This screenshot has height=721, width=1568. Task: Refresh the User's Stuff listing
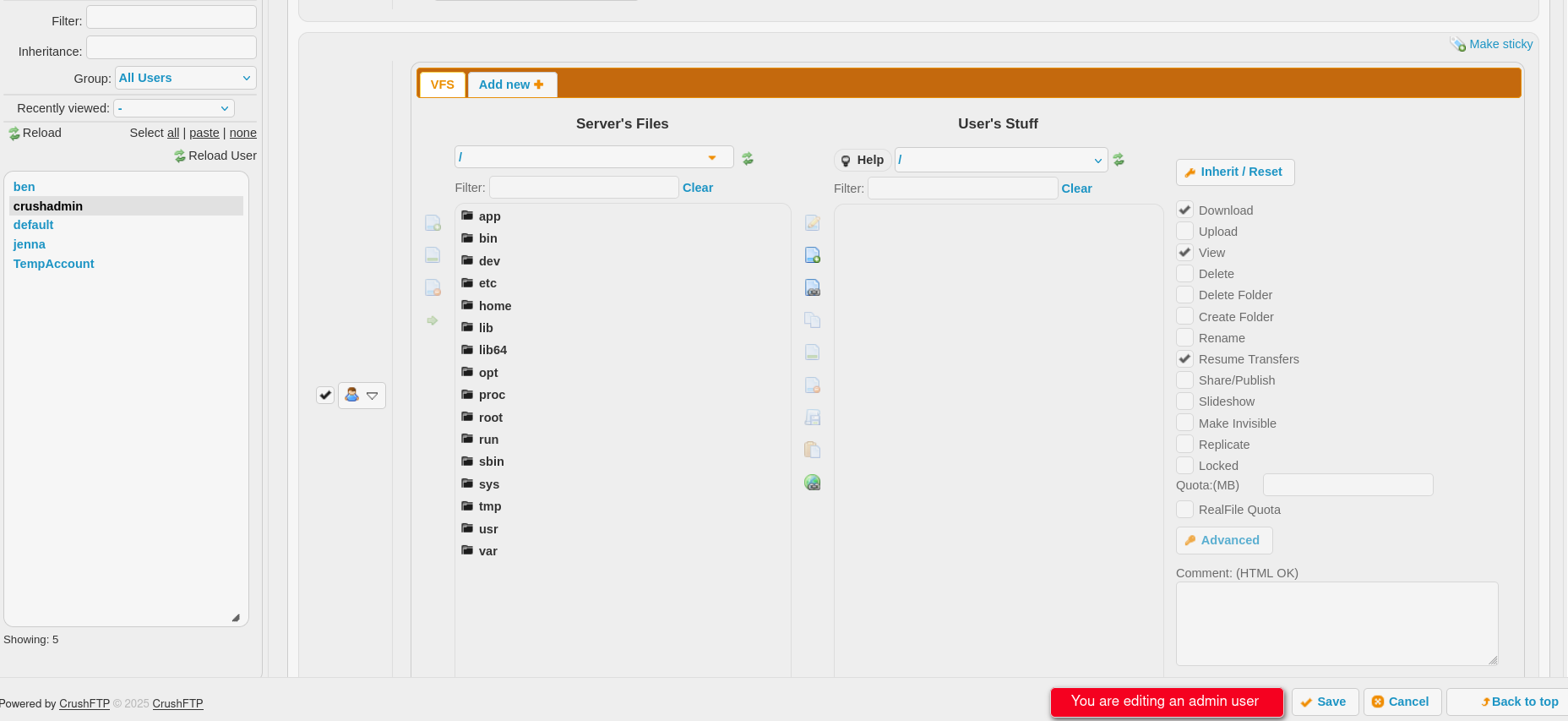pos(1119,159)
